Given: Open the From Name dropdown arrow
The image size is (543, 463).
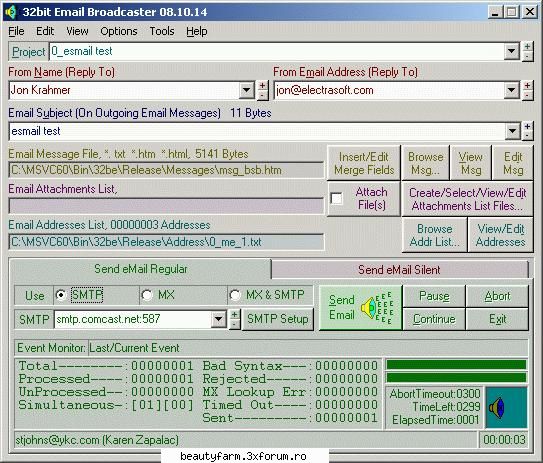Looking at the screenshot, I should pos(247,90).
